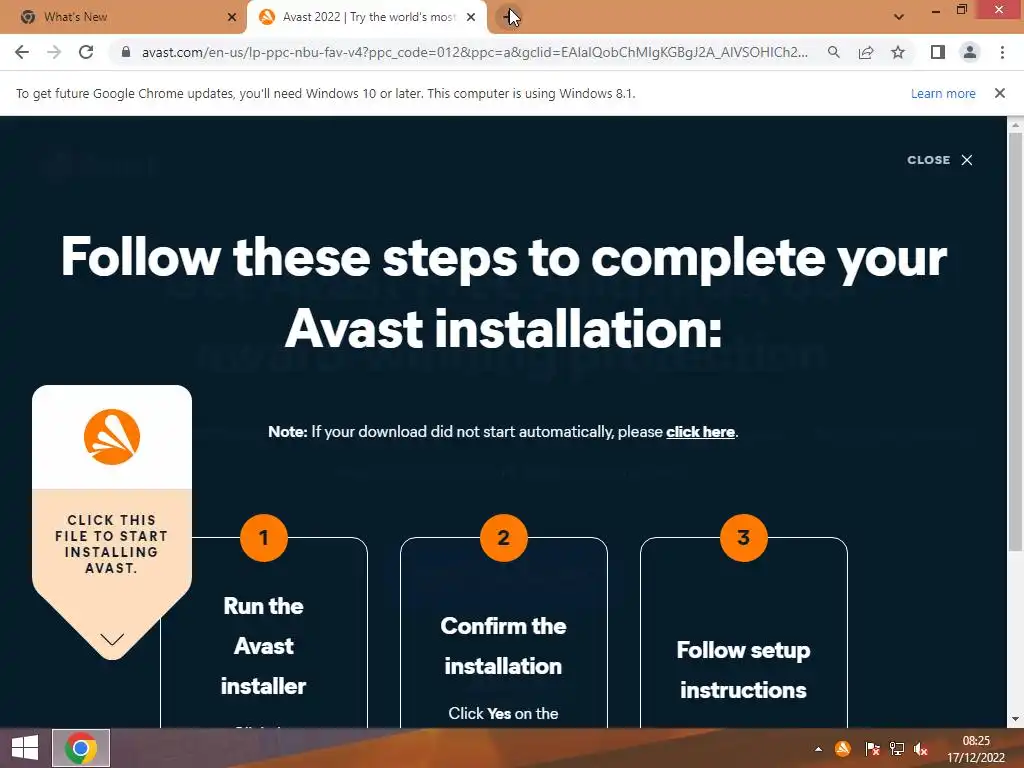Viewport: 1024px width, 768px height.
Task: Click the page vertical scrollbar thumb
Action: point(1015,342)
